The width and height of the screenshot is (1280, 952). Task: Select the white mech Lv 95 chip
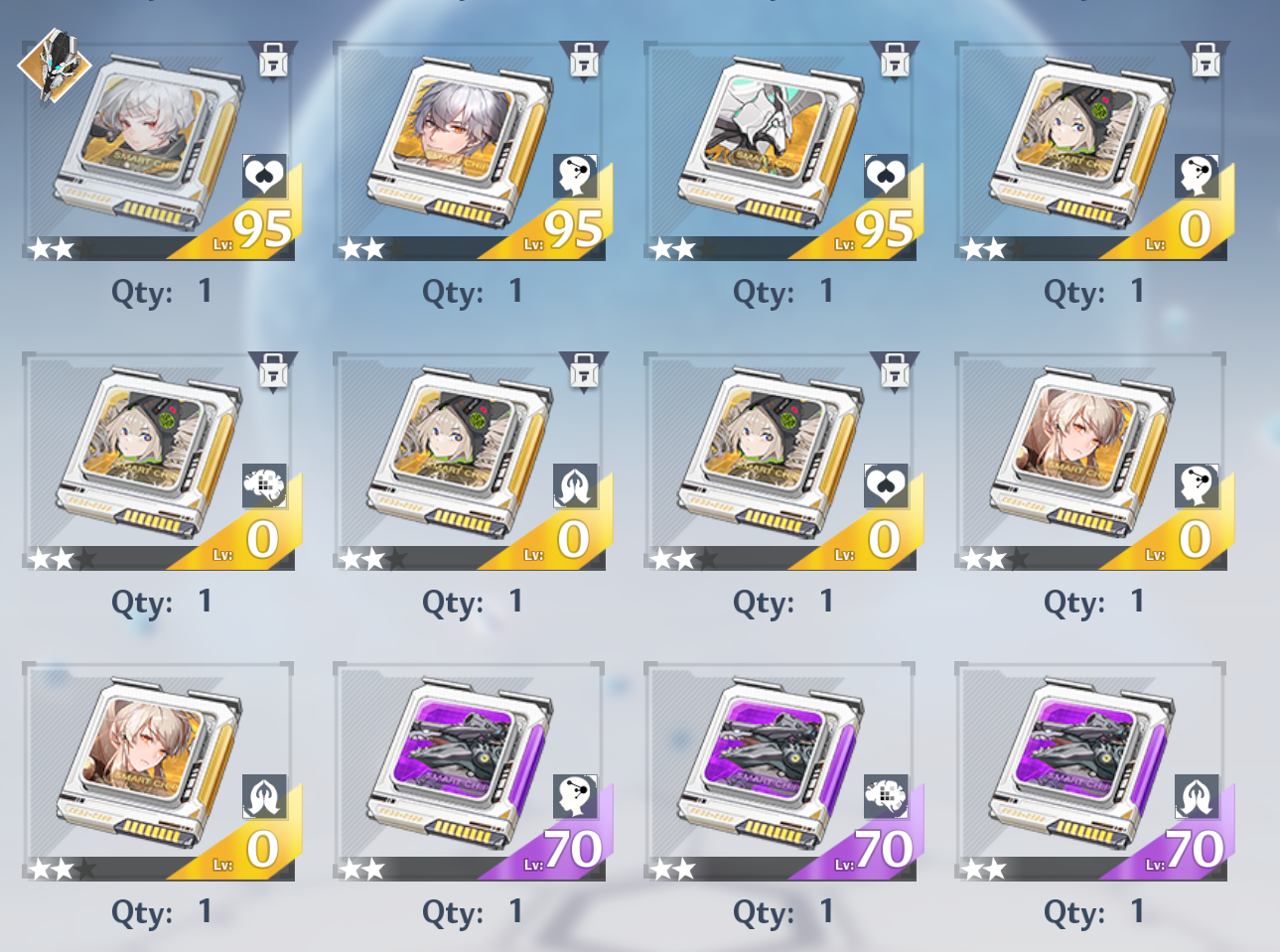point(780,151)
